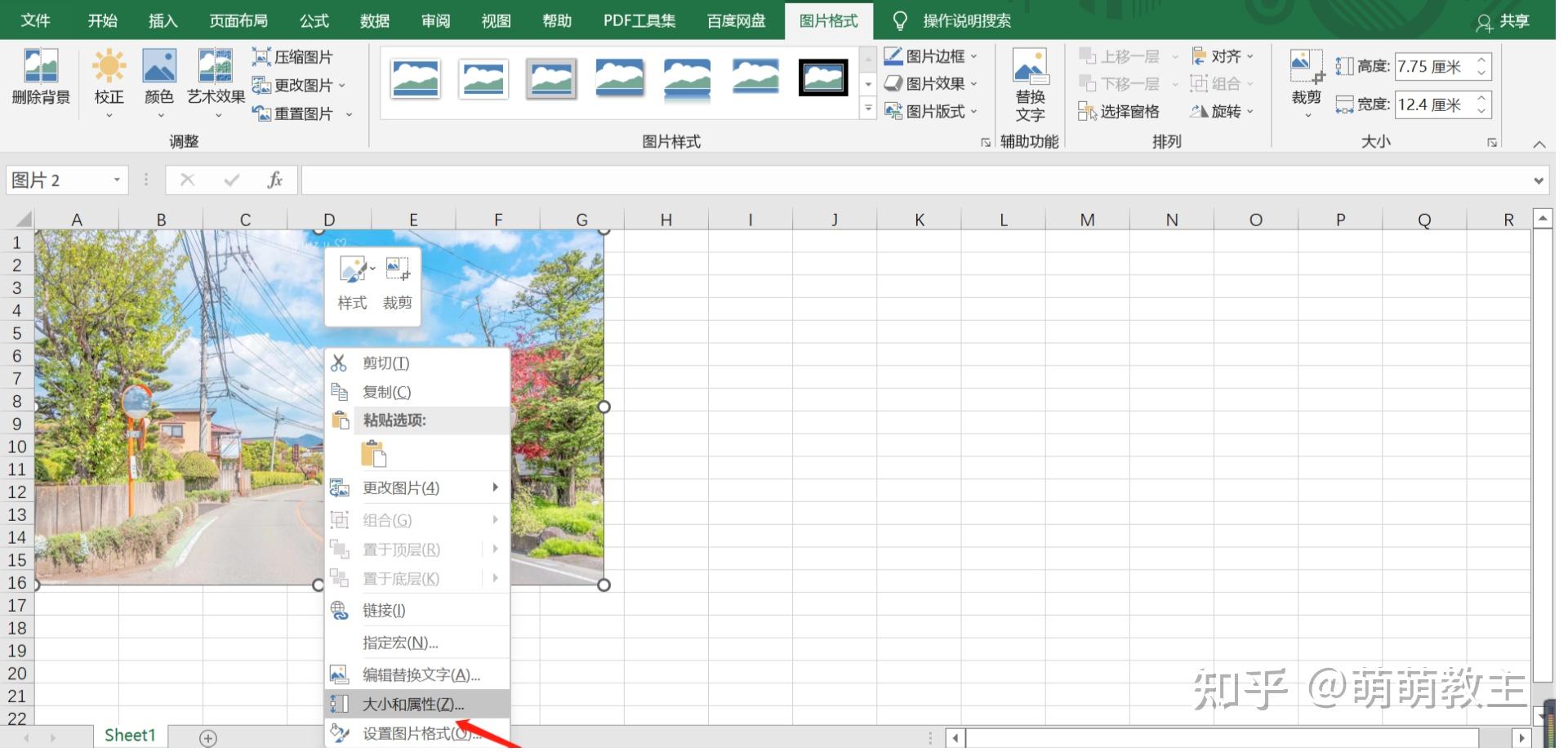Switch to the 开始 home tab
The image size is (1568, 752).
(103, 20)
